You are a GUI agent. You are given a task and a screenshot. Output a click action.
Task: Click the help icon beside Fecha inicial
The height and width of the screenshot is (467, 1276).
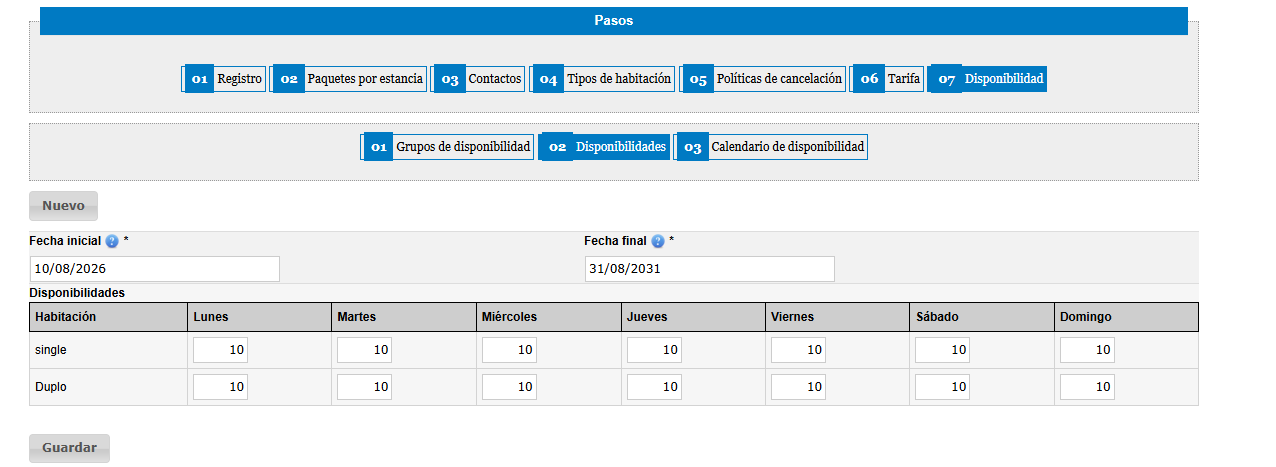(112, 242)
